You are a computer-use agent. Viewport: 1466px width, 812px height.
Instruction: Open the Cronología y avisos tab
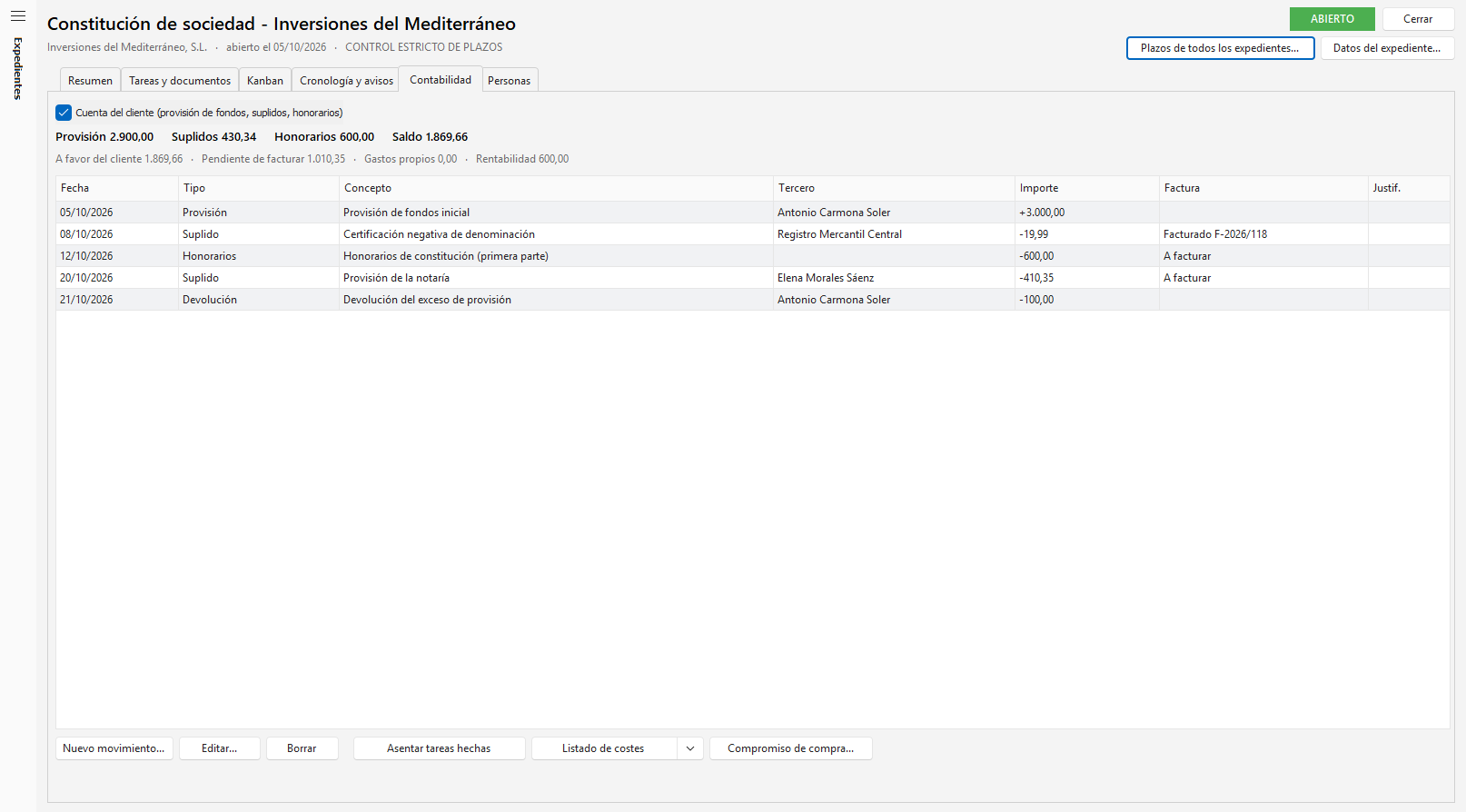346,80
